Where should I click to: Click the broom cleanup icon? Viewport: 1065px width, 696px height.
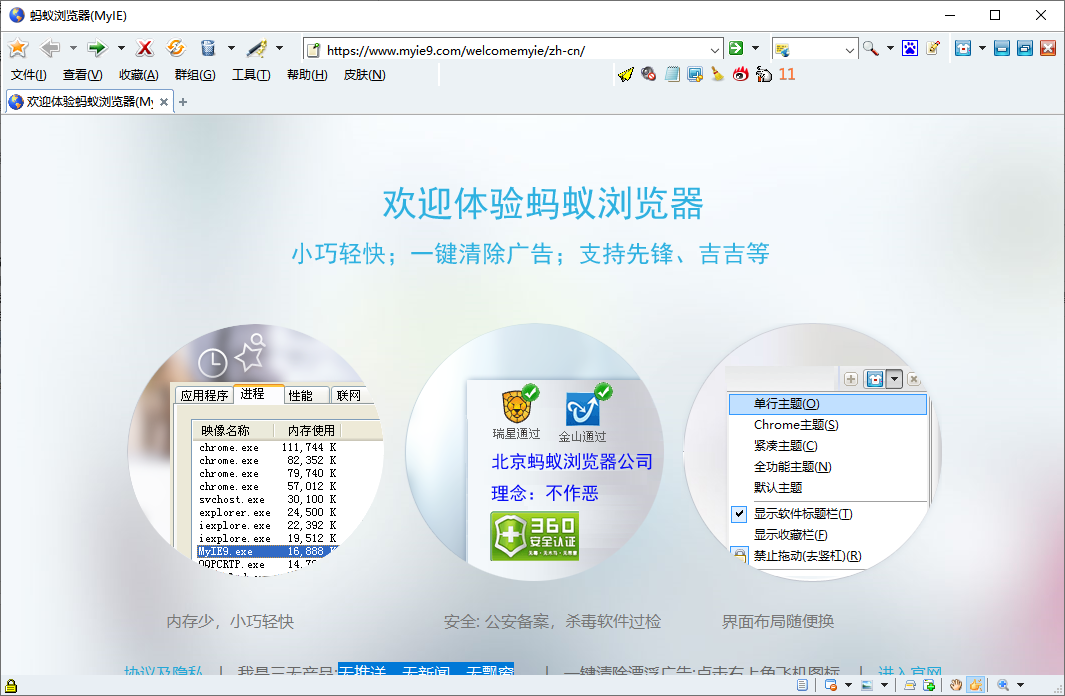(x=717, y=74)
